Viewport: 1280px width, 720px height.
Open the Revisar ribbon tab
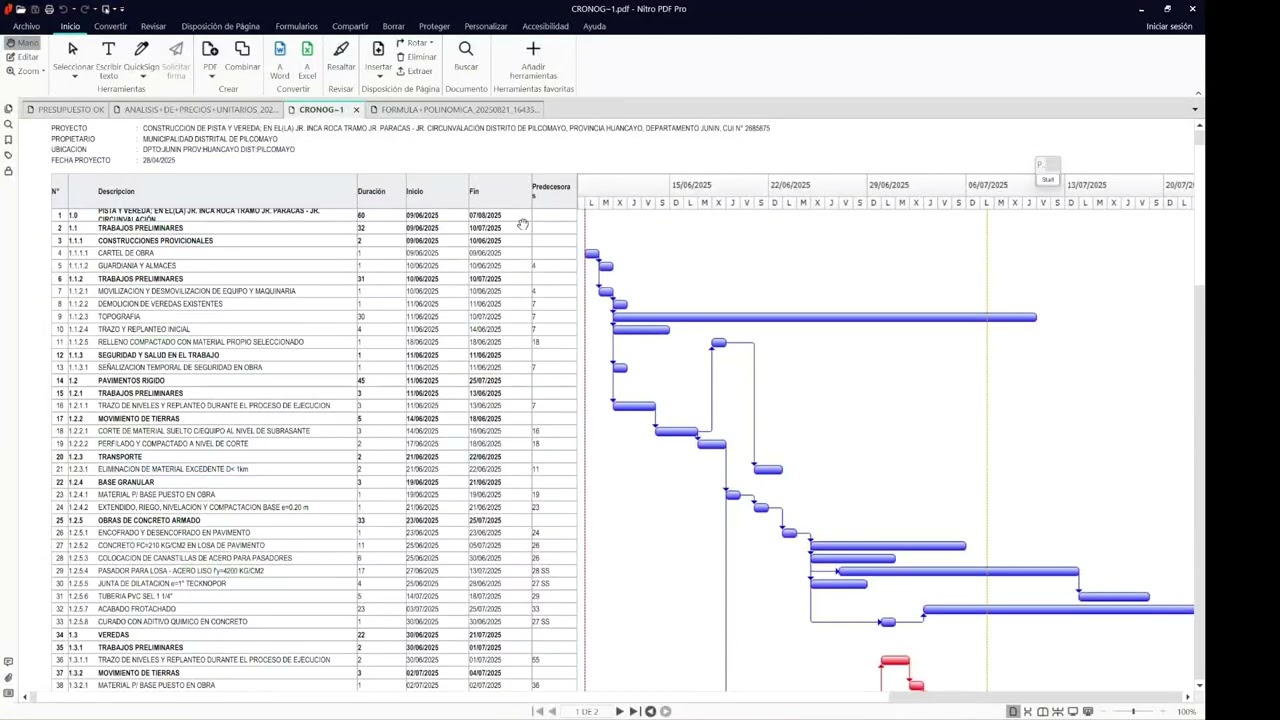pos(153,26)
